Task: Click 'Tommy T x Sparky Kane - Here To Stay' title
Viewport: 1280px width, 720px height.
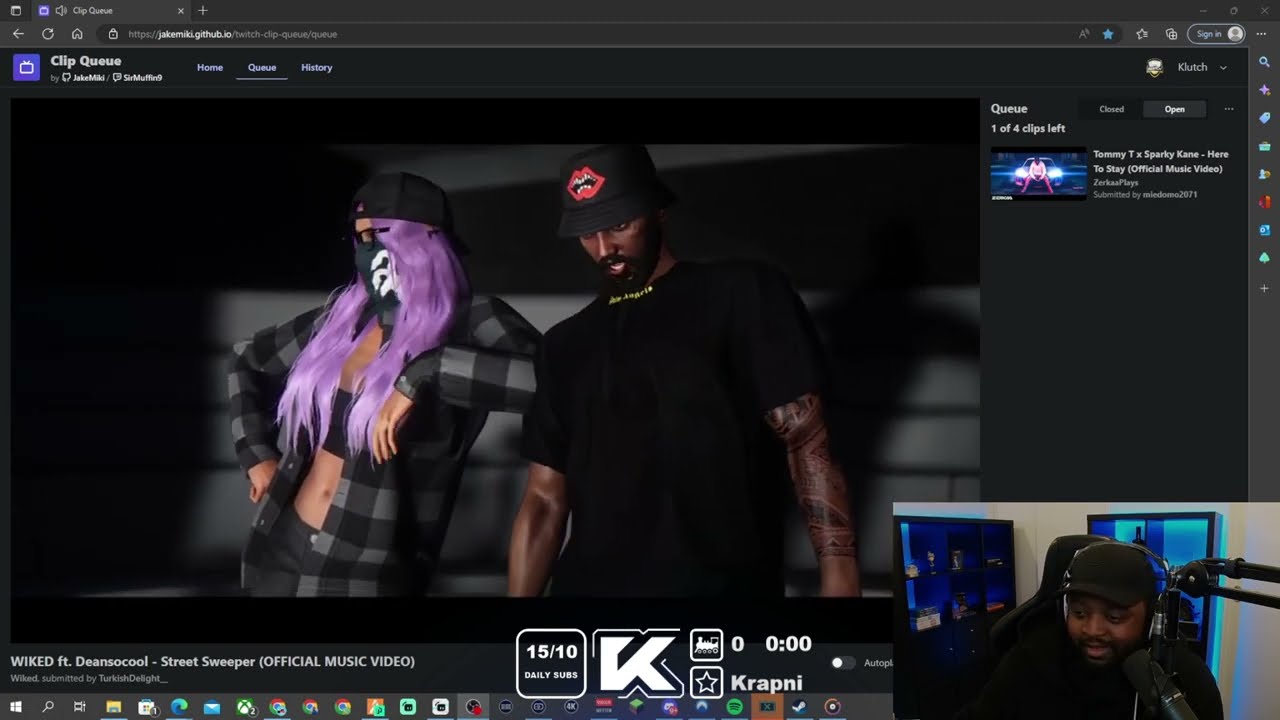Action: (1160, 161)
